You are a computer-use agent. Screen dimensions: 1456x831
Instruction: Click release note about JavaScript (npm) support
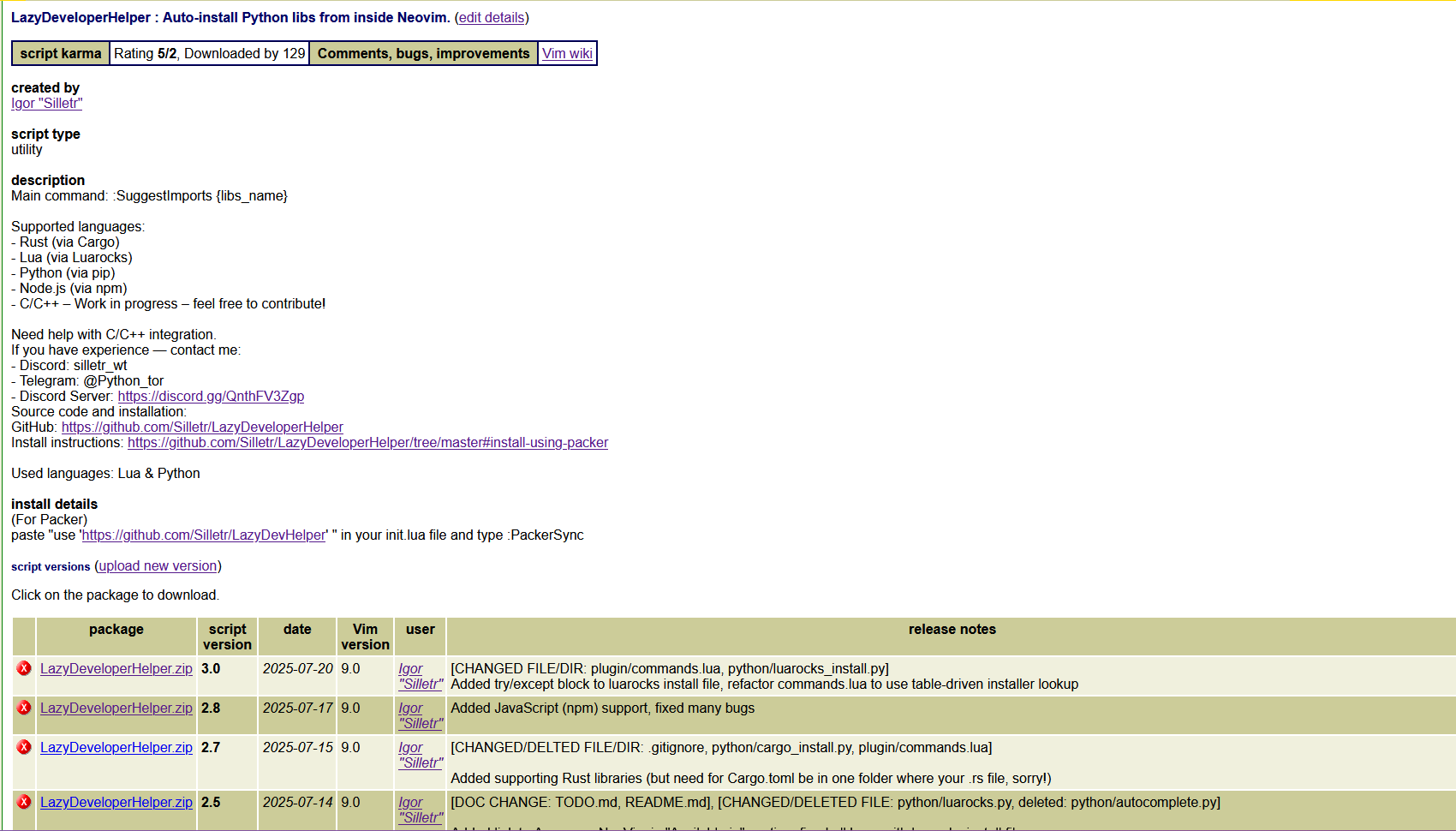(603, 708)
